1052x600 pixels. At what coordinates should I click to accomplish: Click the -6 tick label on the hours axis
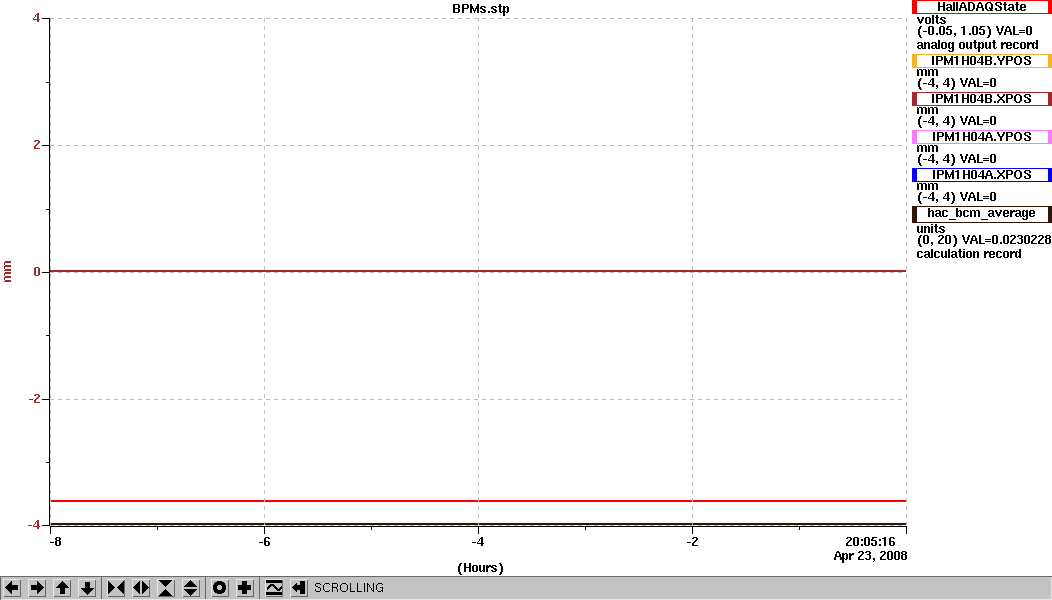point(264,542)
